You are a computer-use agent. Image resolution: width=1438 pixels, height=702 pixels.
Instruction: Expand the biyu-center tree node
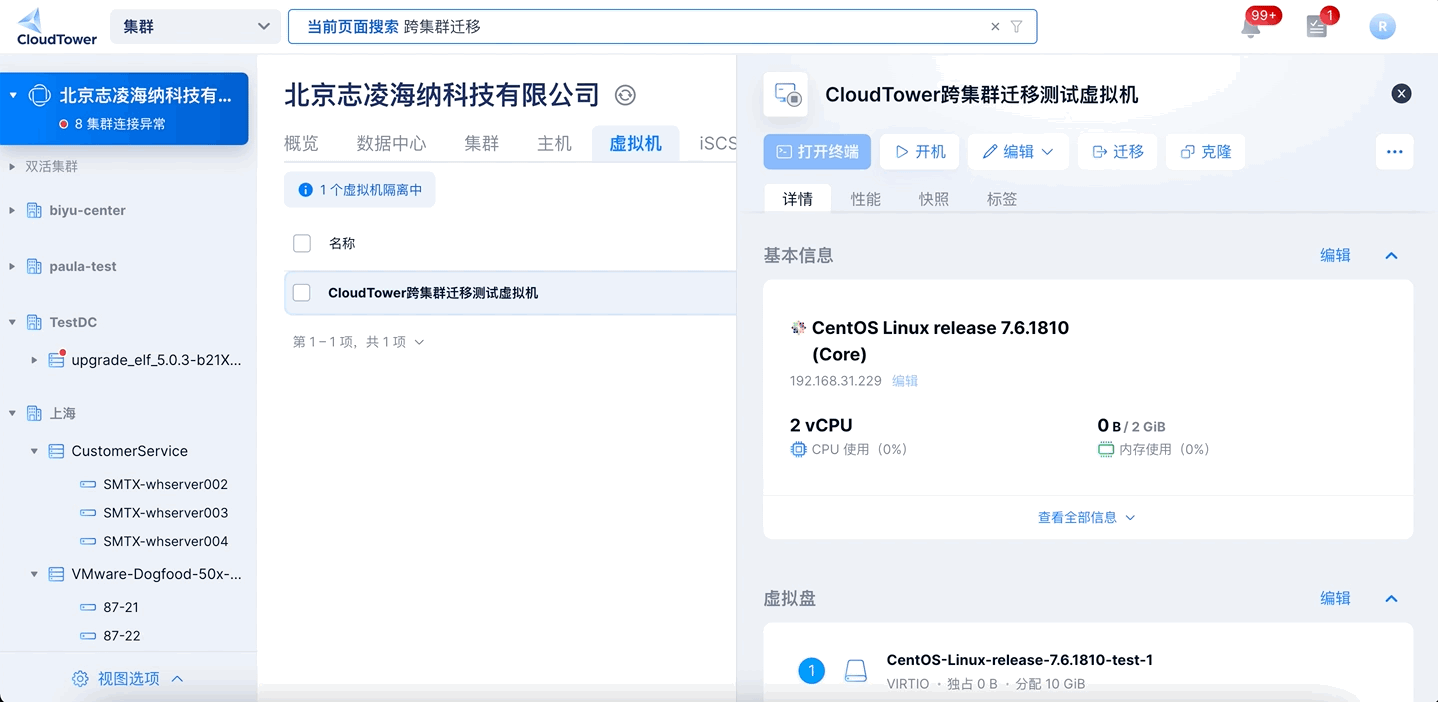pyautogui.click(x=12, y=211)
